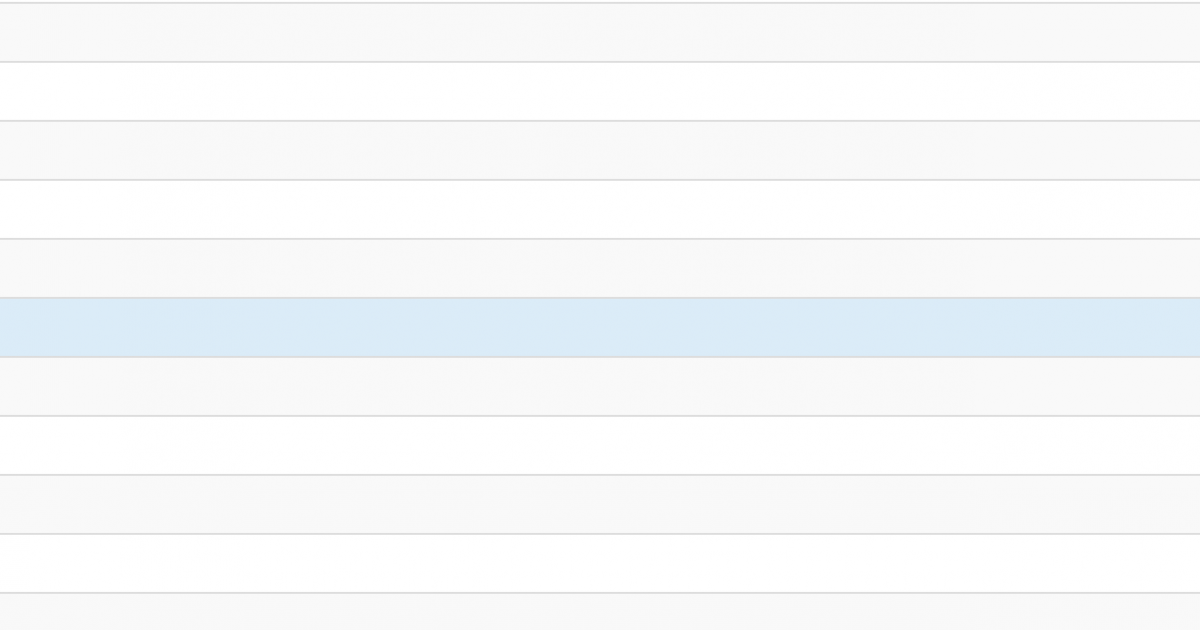Select the seventh row from the top
This screenshot has height=630, width=1200.
point(600,386)
